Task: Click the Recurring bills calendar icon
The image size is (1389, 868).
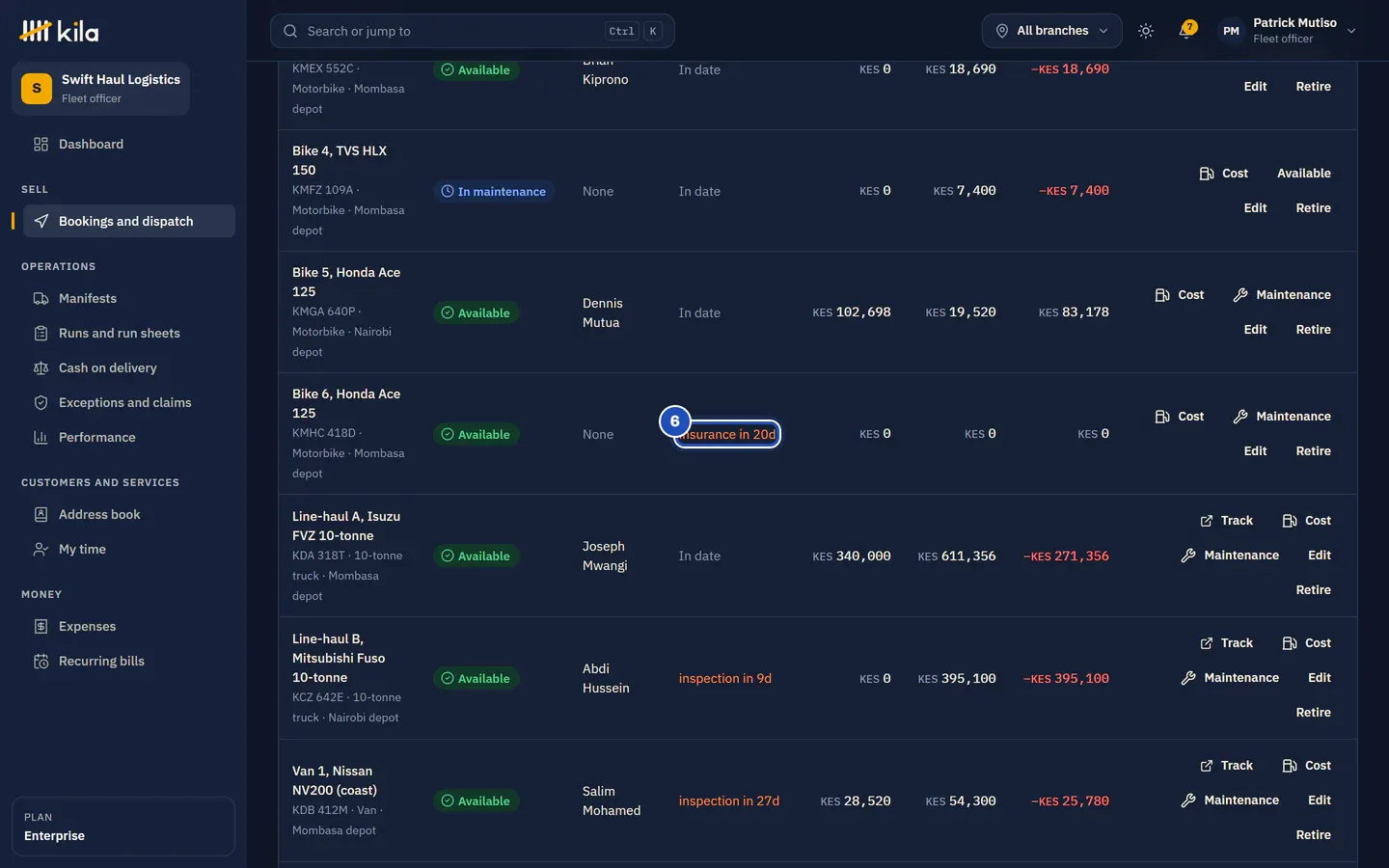Action: [x=41, y=662]
